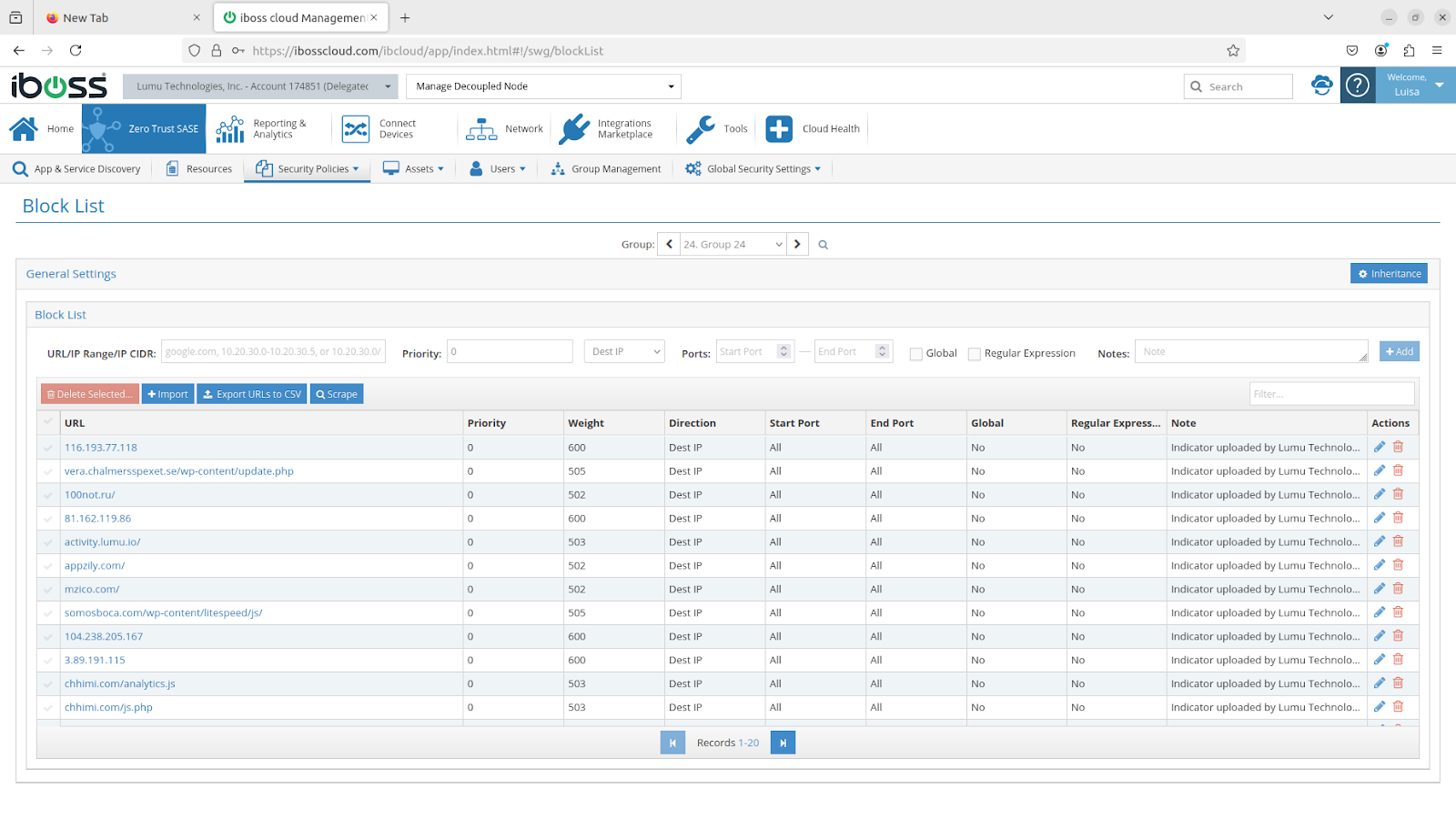The width and height of the screenshot is (1456, 829).
Task: Open the help question mark icon
Action: (x=1357, y=86)
